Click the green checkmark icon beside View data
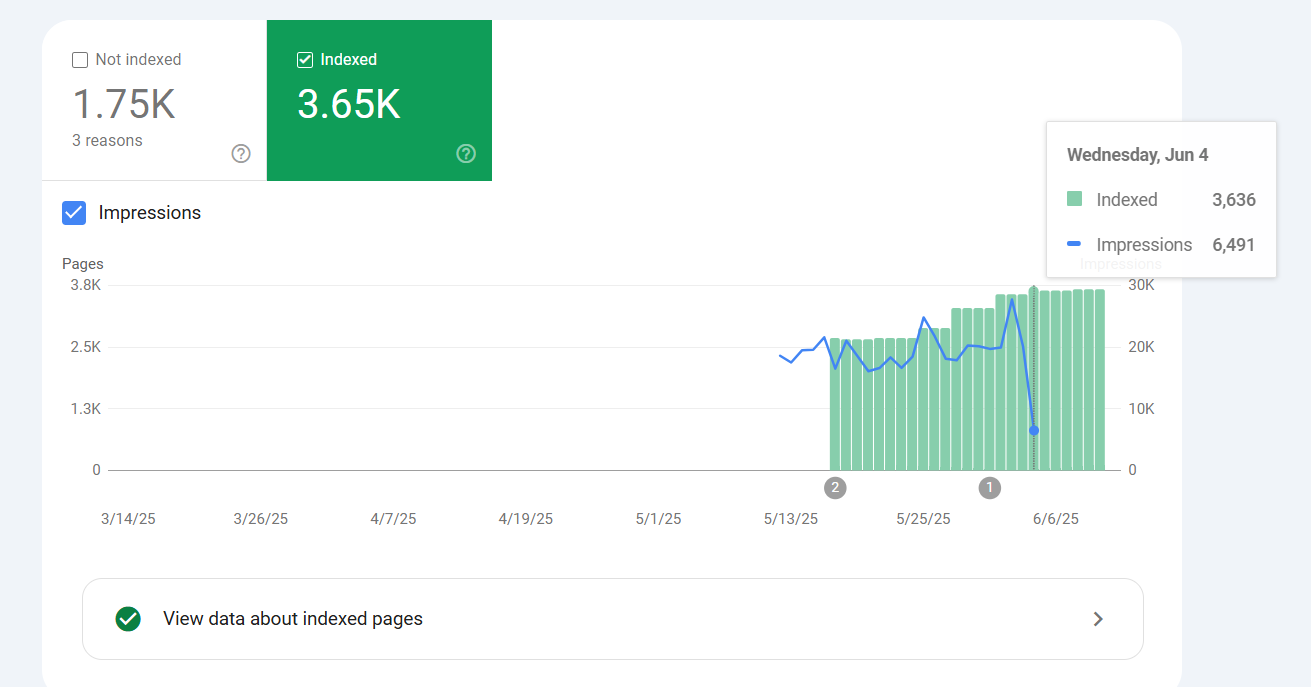The image size is (1311, 687). [128, 619]
